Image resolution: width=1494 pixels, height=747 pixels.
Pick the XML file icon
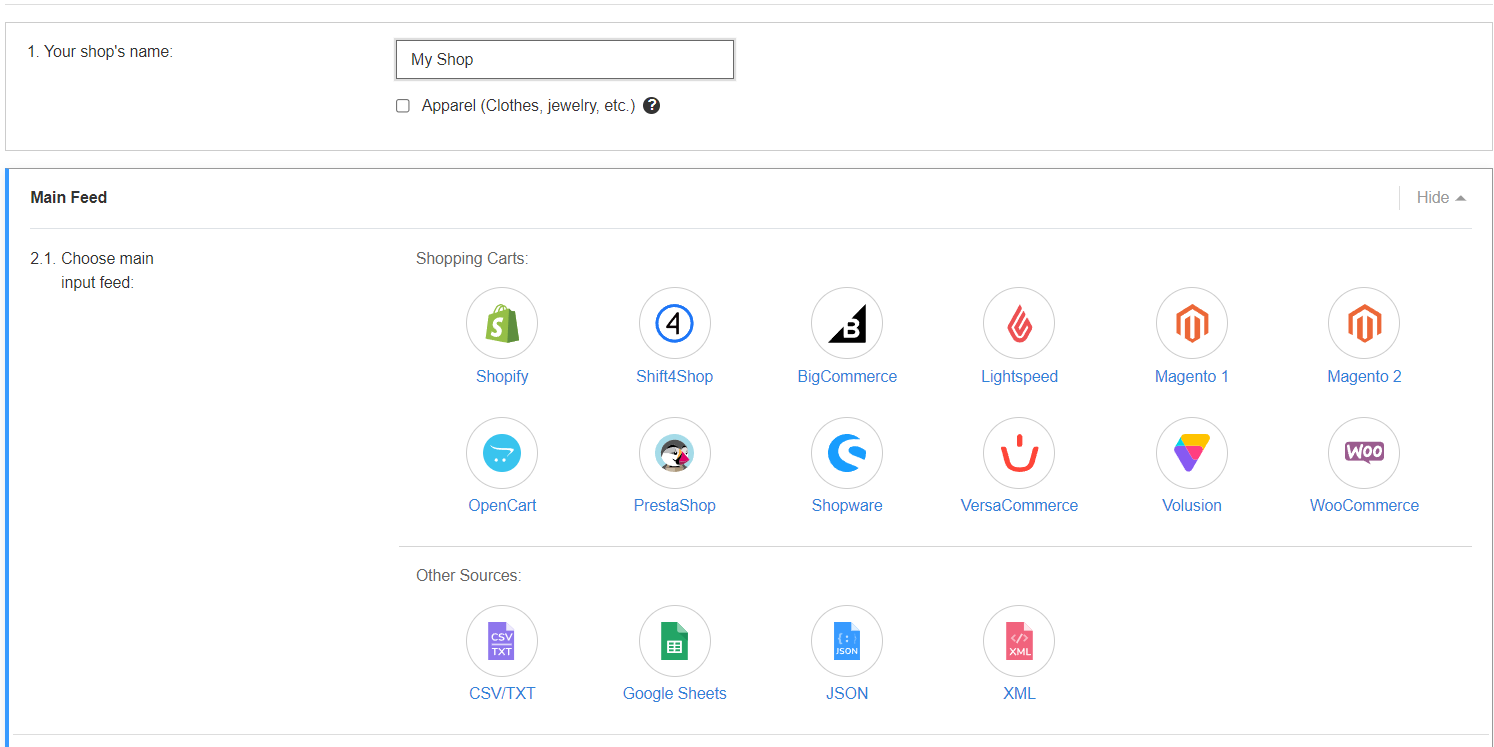click(1019, 641)
